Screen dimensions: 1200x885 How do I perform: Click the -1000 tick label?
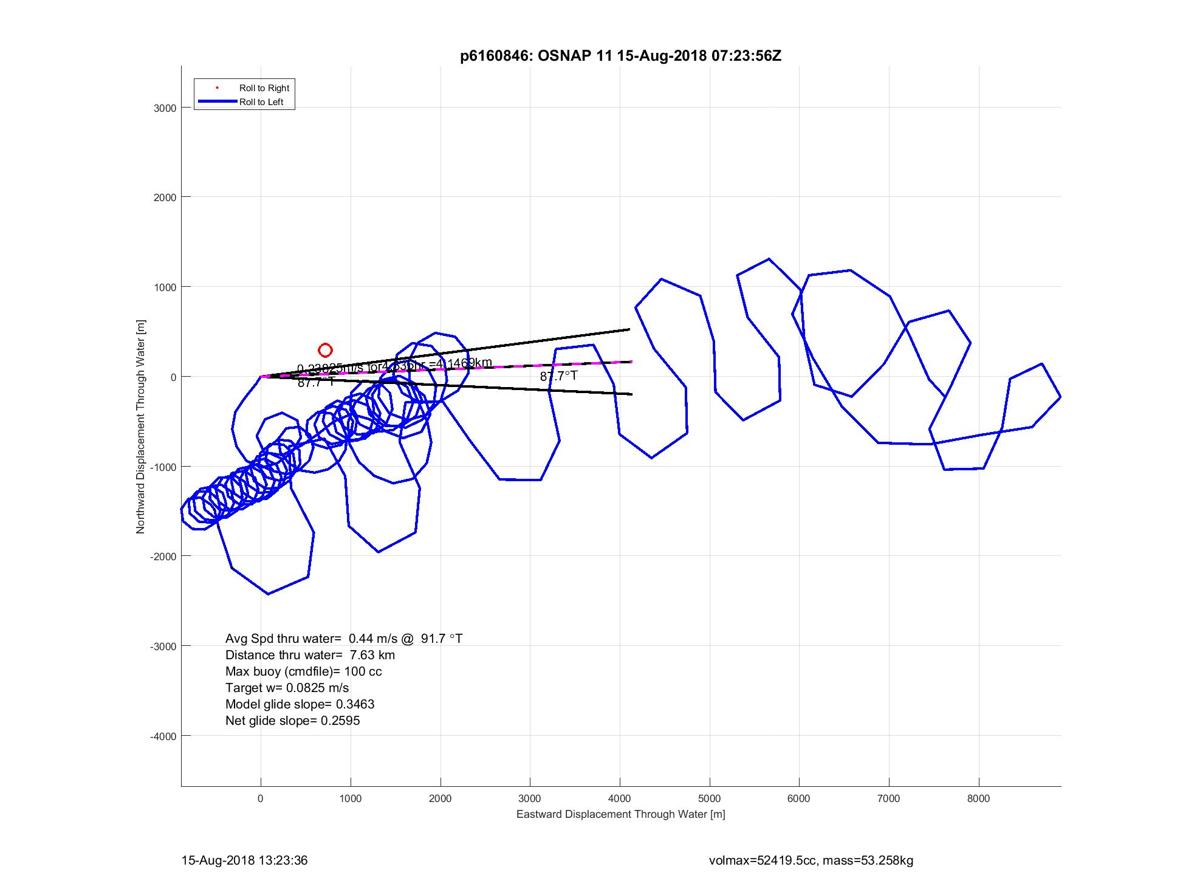pyautogui.click(x=162, y=467)
